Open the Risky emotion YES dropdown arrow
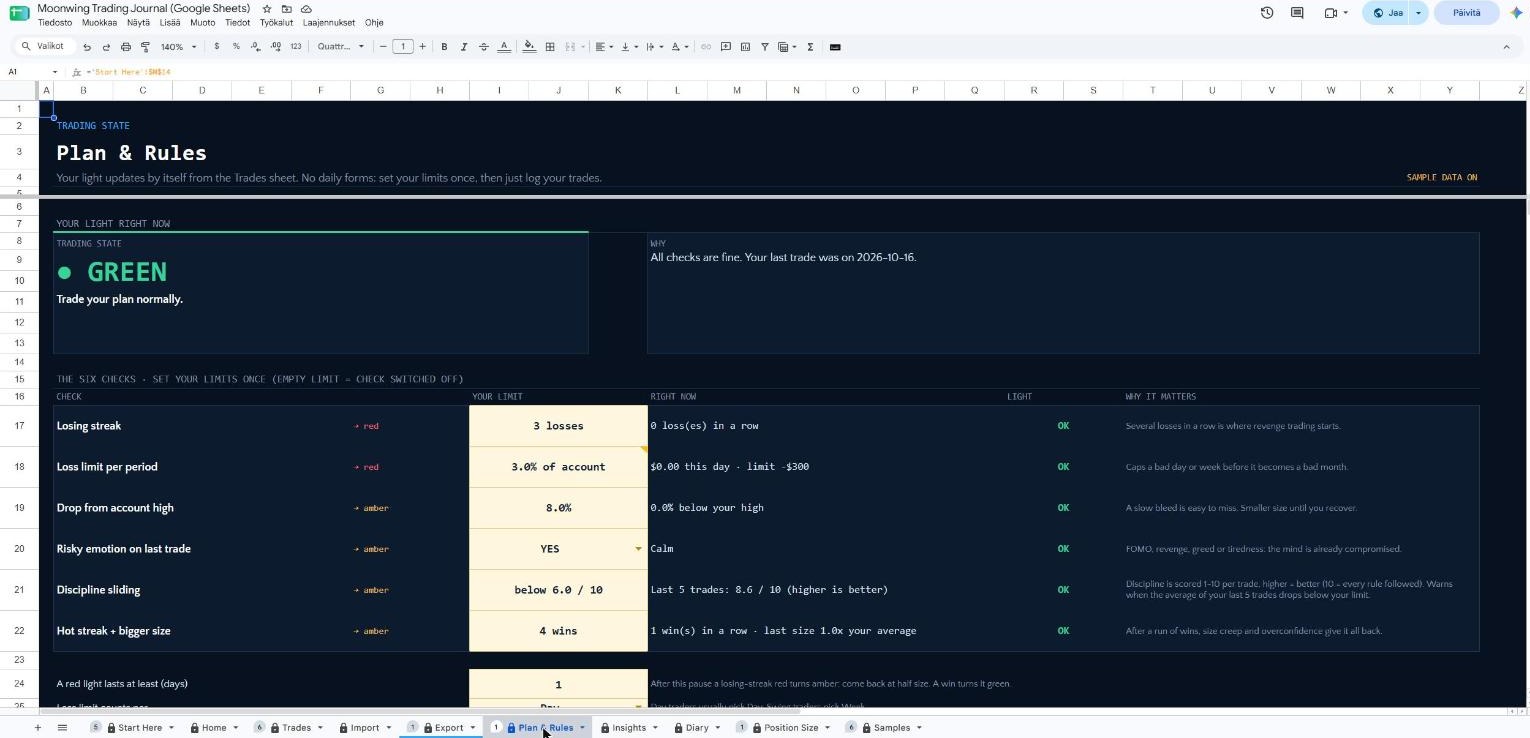This screenshot has width=1530, height=738. pyautogui.click(x=638, y=549)
